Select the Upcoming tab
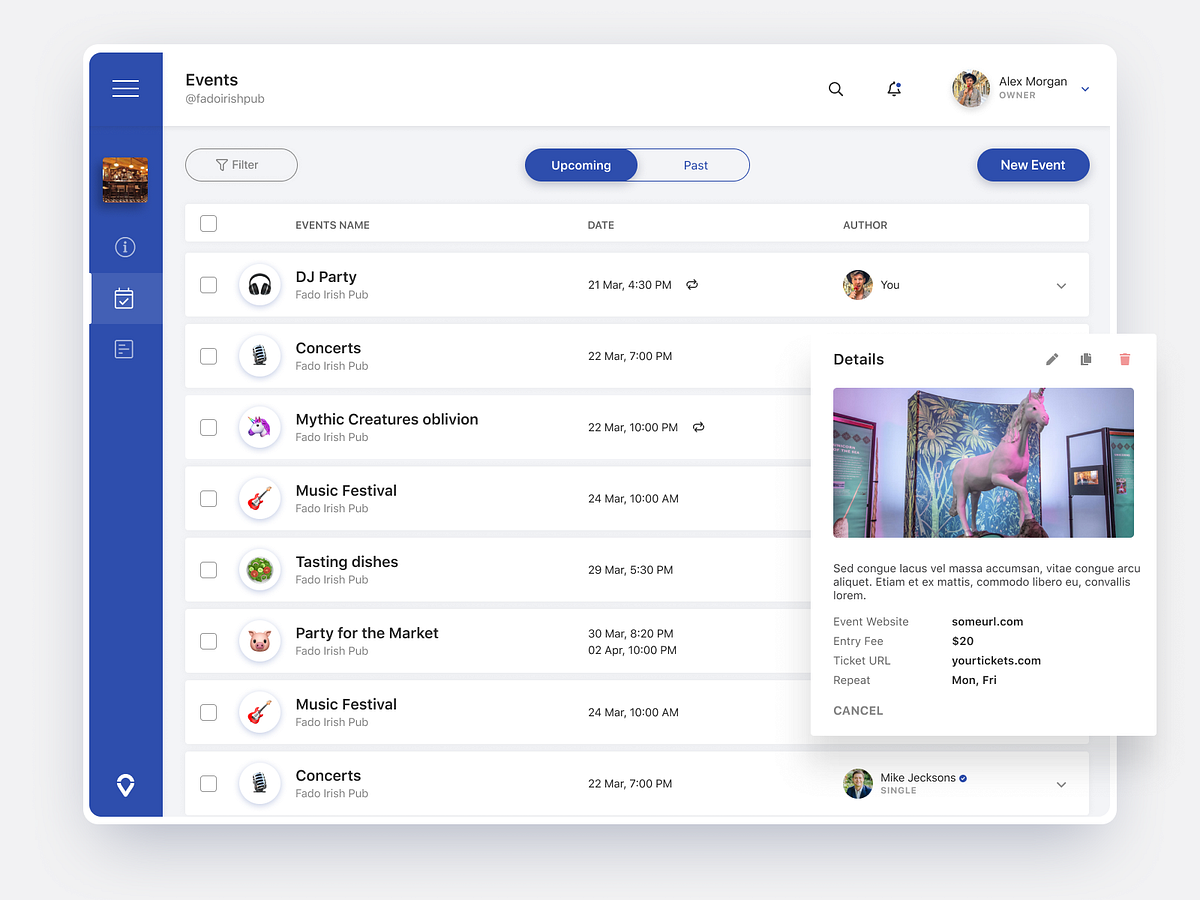1200x900 pixels. click(581, 165)
